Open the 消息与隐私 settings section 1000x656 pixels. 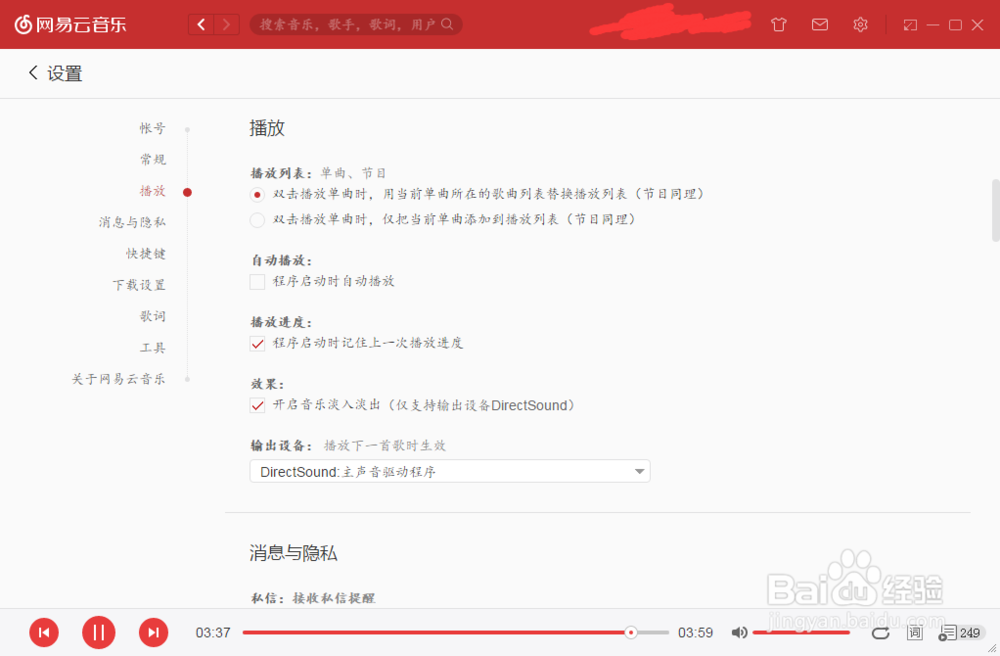131,222
